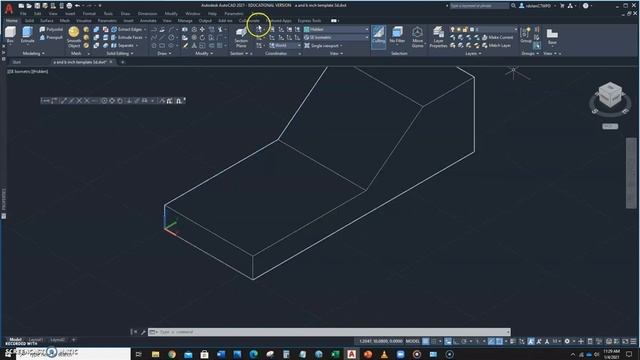The height and width of the screenshot is (360, 640).
Task: Expand the Modeling panel
Action: pyautogui.click(x=33, y=53)
